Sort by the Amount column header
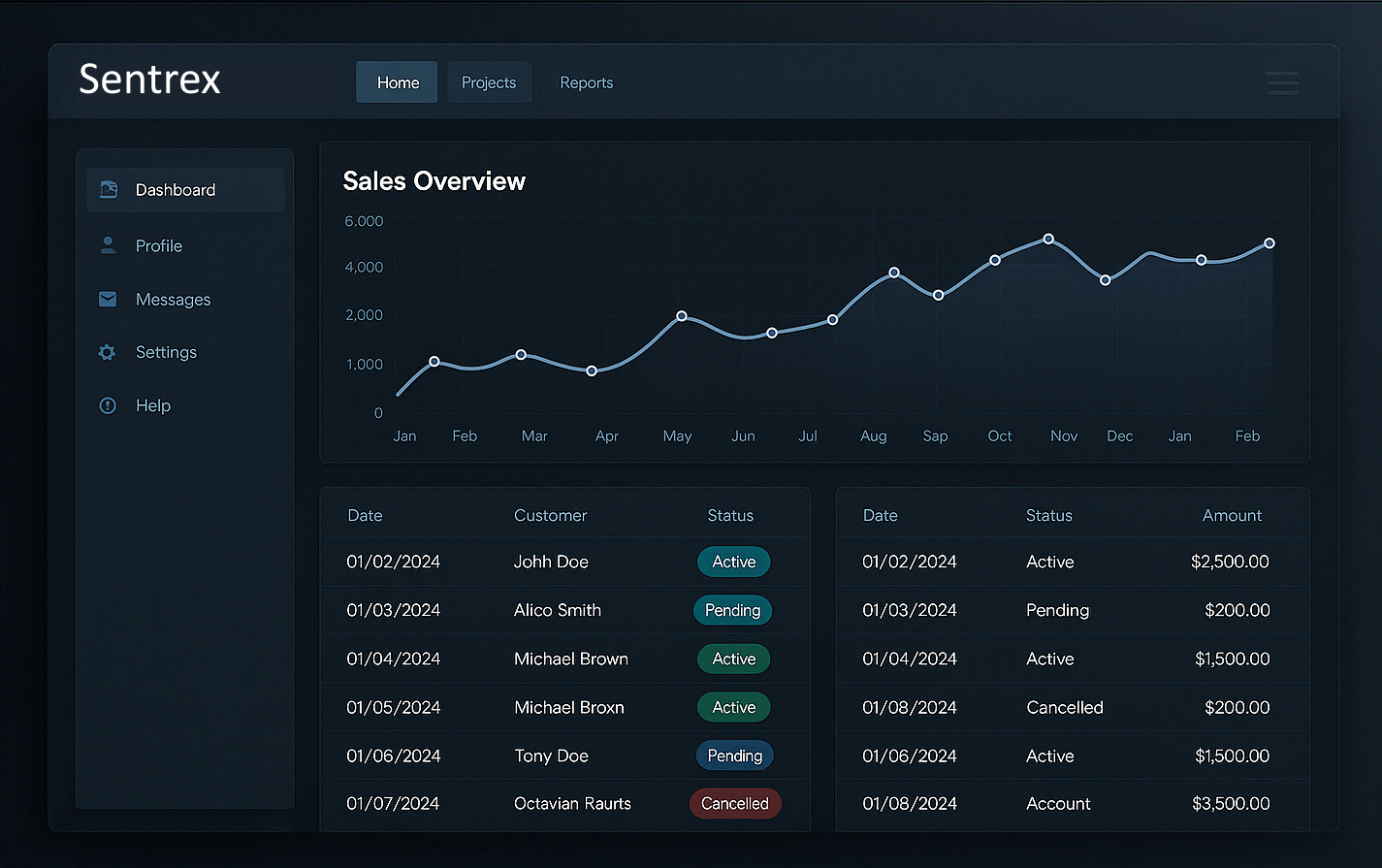 coord(1232,516)
